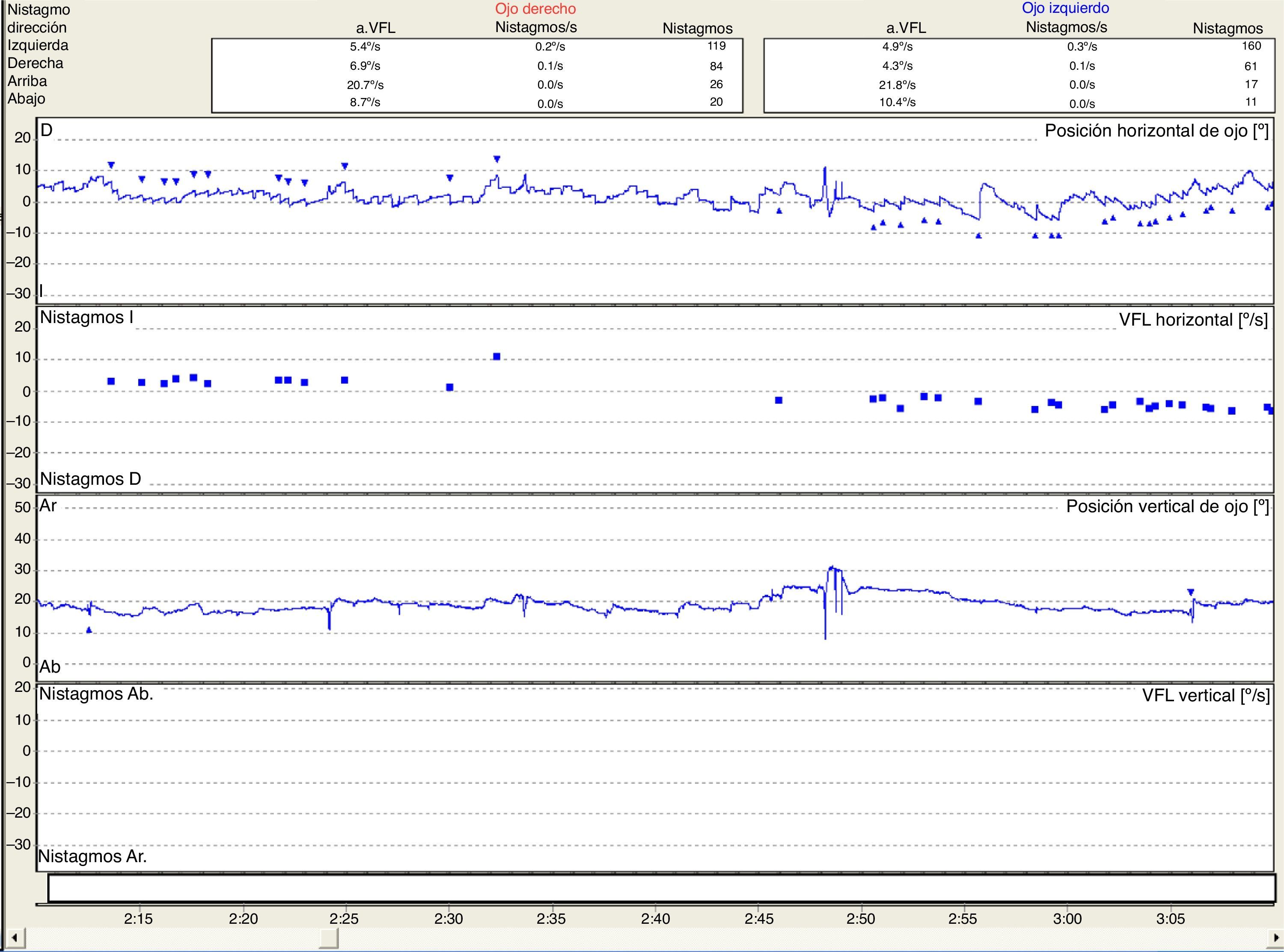Click the 'VFL horizontal' chart title
1284x952 pixels.
1193,320
